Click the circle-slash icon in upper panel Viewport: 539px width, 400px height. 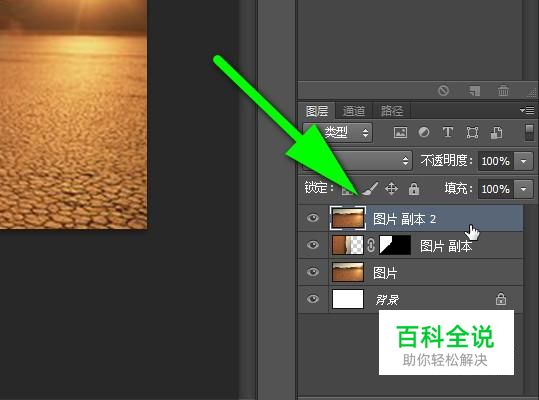pos(443,91)
